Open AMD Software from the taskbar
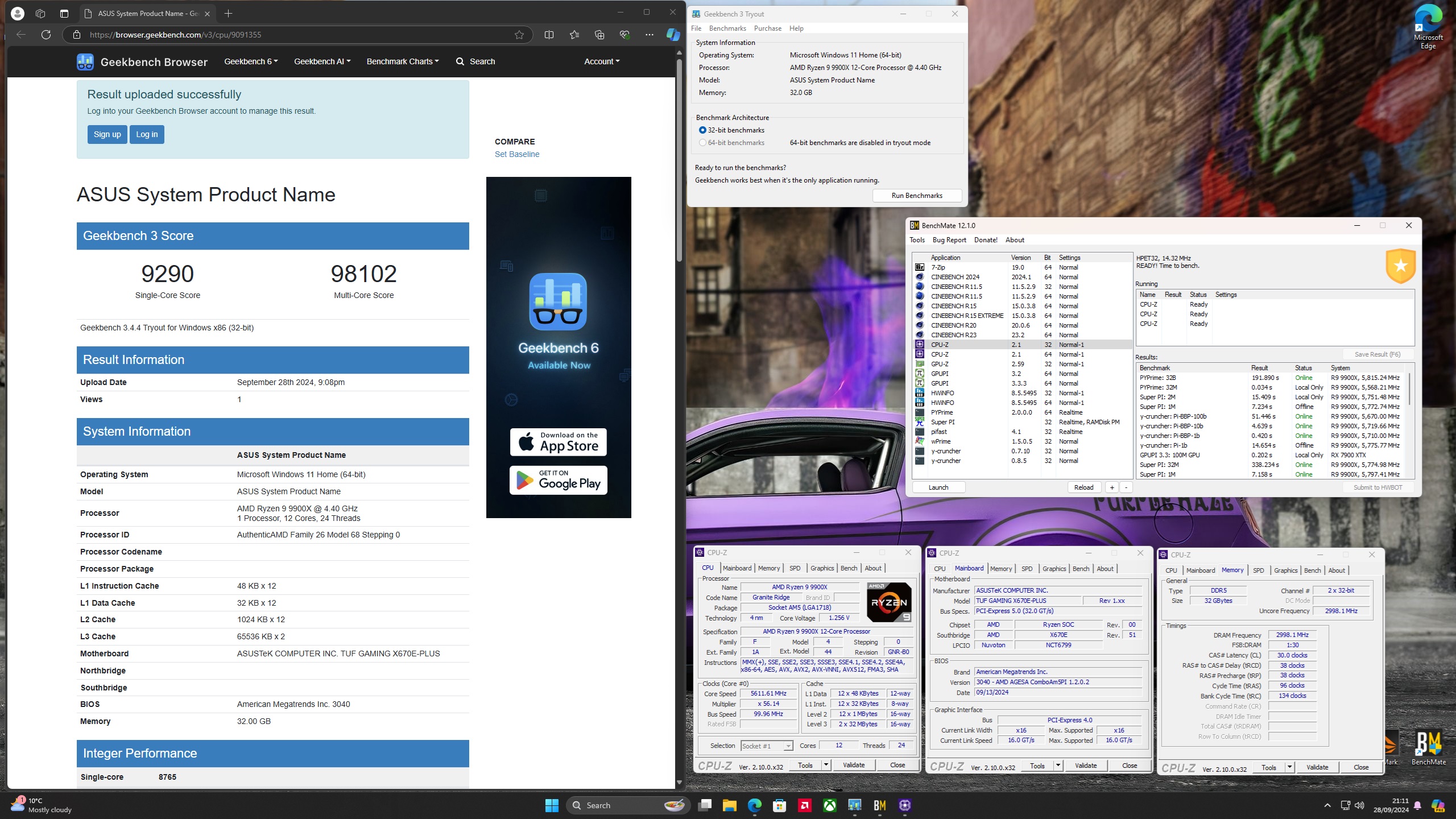The height and width of the screenshot is (819, 1456). pyautogui.click(x=804, y=805)
